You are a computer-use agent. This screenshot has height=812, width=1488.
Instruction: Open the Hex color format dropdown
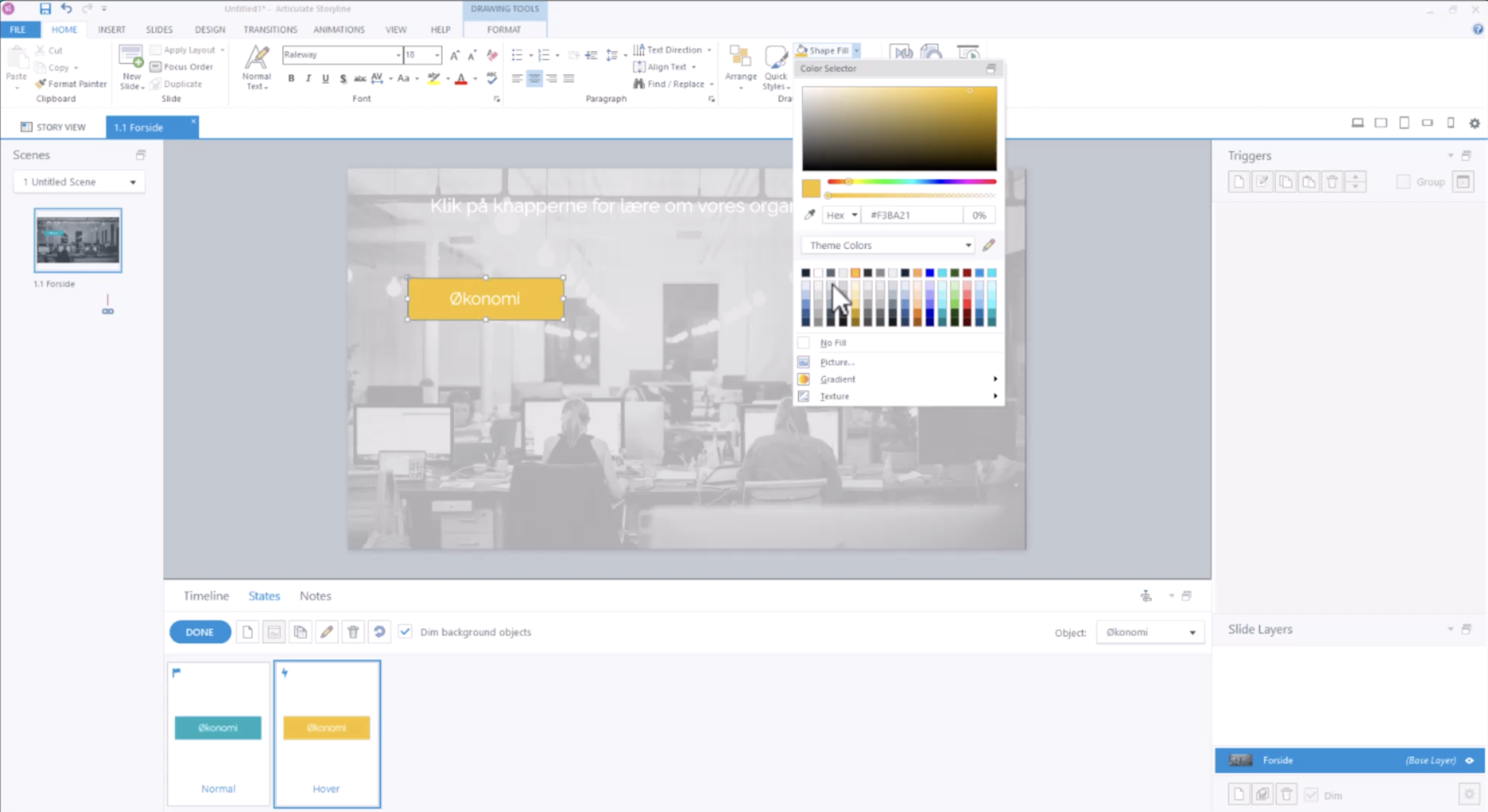(x=842, y=215)
